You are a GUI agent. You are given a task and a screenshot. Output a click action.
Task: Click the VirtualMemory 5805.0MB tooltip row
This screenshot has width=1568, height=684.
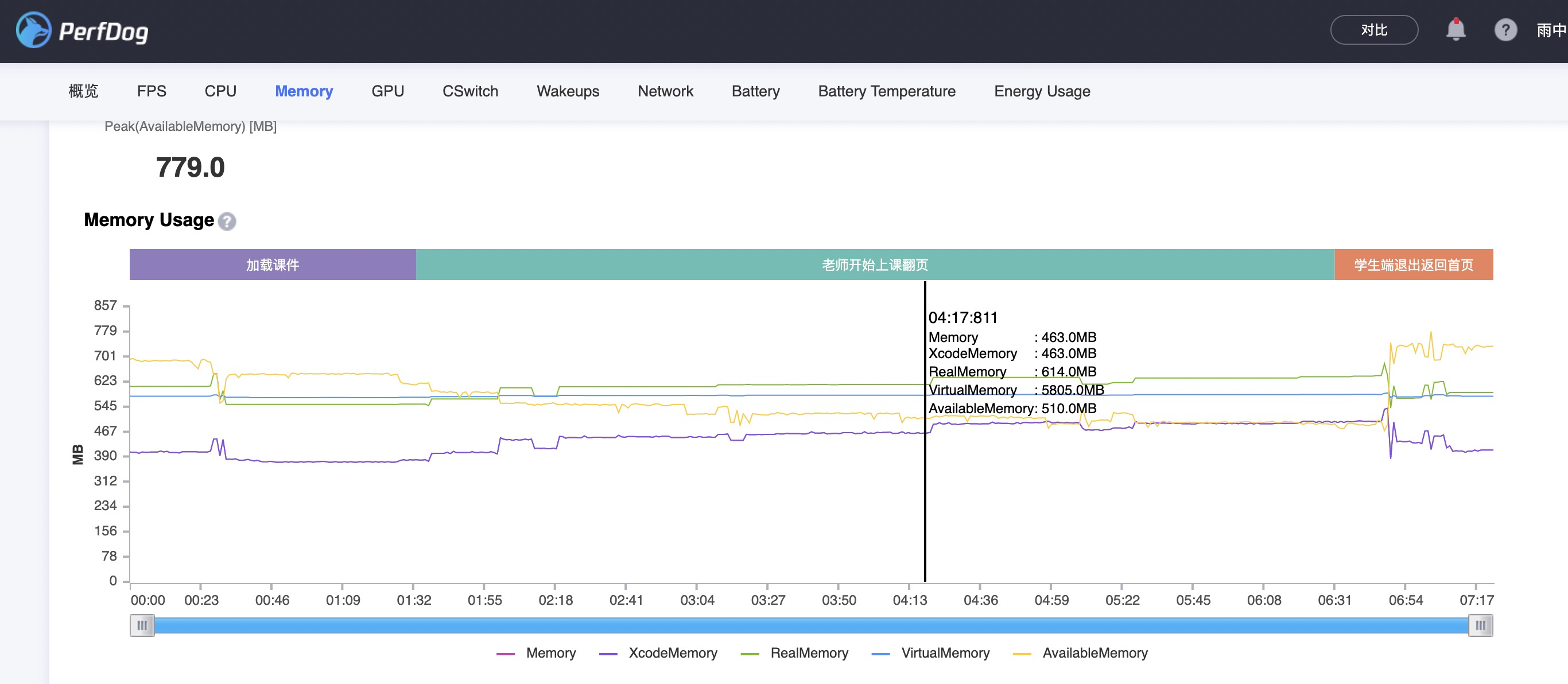[x=1016, y=390]
